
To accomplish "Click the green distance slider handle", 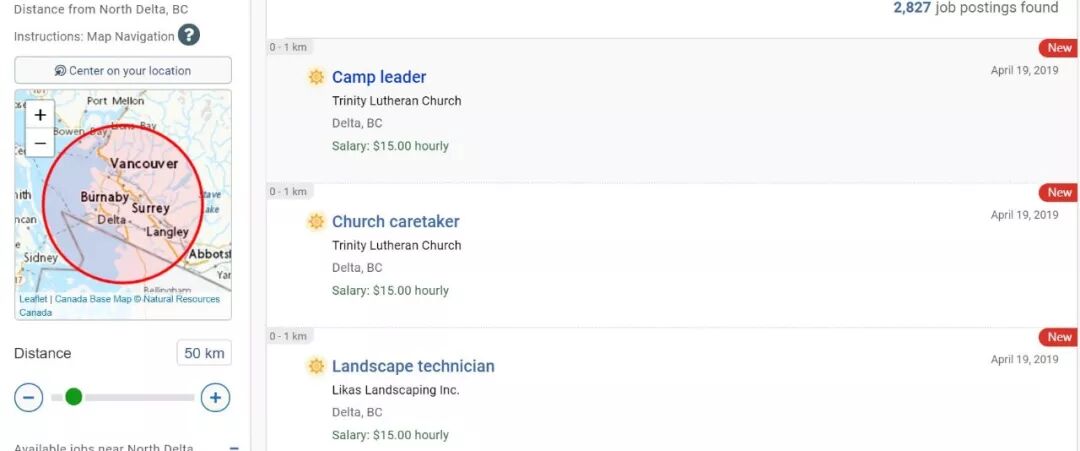I will 73,397.
